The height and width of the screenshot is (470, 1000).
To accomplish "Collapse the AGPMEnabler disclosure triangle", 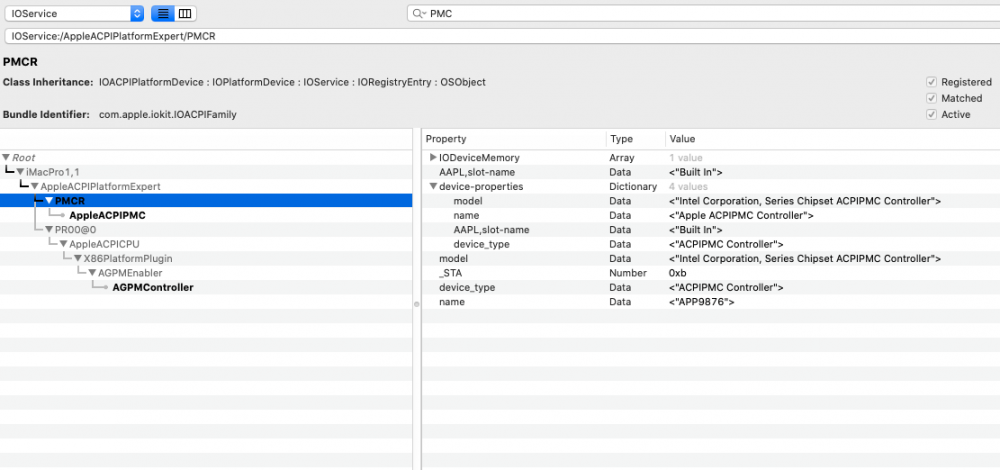I will pyautogui.click(x=92, y=273).
